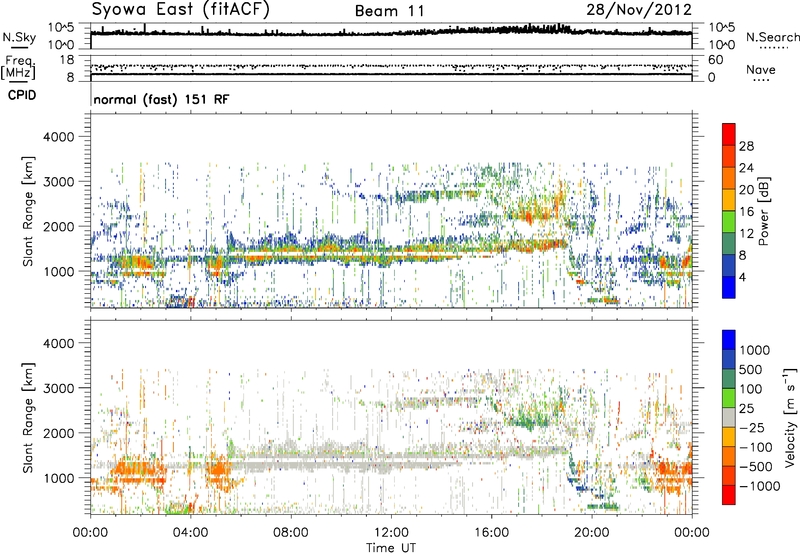The width and height of the screenshot is (800, 554).
Task: Click the velocity colorbar value '1000'
Action: (x=754, y=350)
